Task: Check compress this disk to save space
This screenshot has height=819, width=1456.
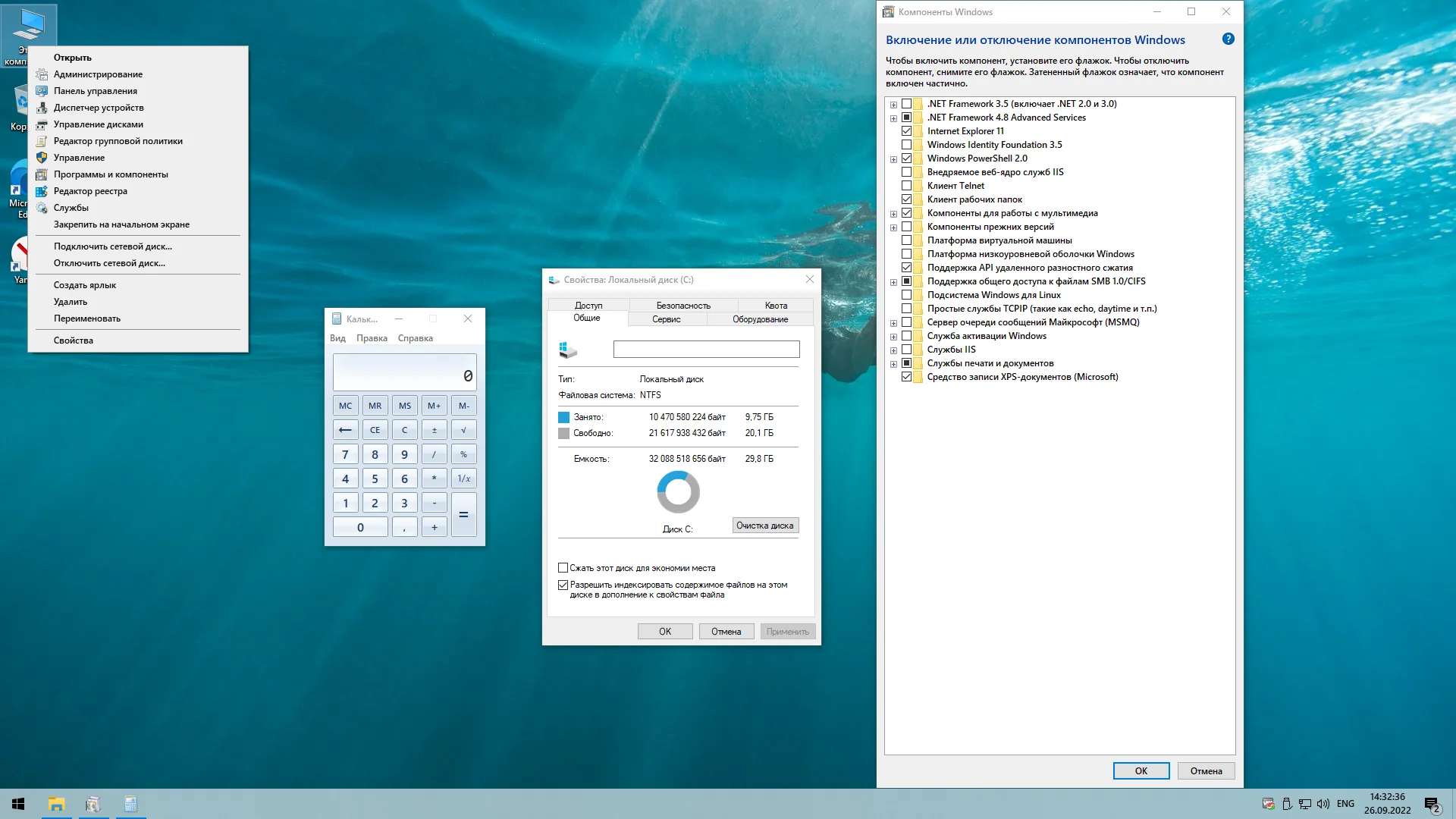Action: pyautogui.click(x=563, y=568)
